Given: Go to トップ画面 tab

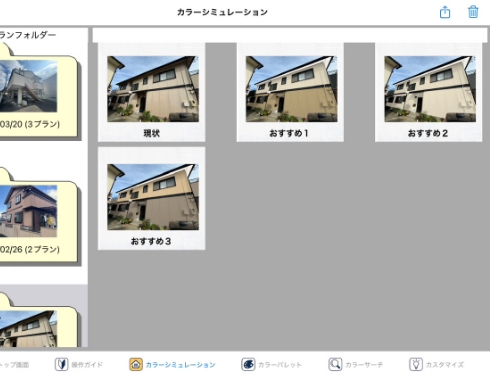Looking at the screenshot, I should pos(14,365).
